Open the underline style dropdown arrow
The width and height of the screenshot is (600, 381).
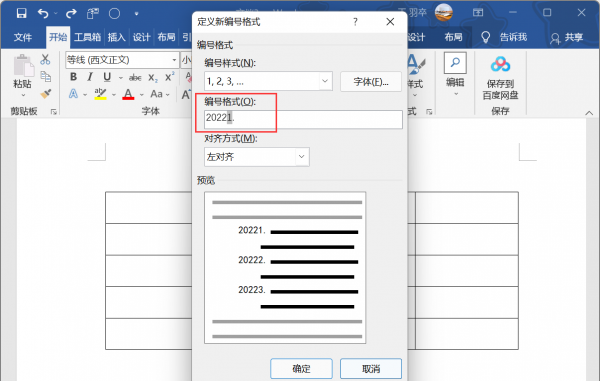[x=121, y=77]
